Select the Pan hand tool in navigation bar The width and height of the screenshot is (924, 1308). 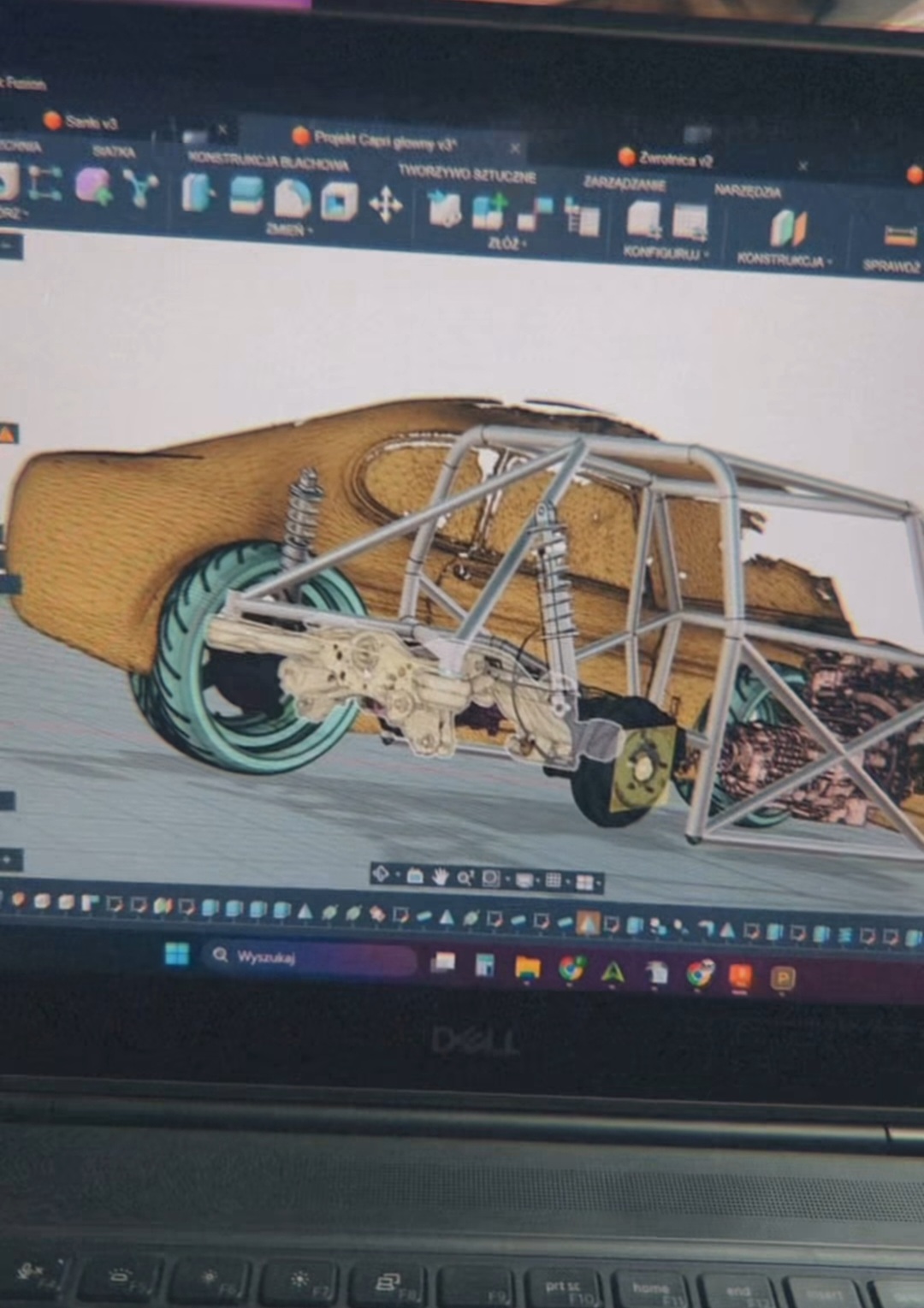click(440, 876)
